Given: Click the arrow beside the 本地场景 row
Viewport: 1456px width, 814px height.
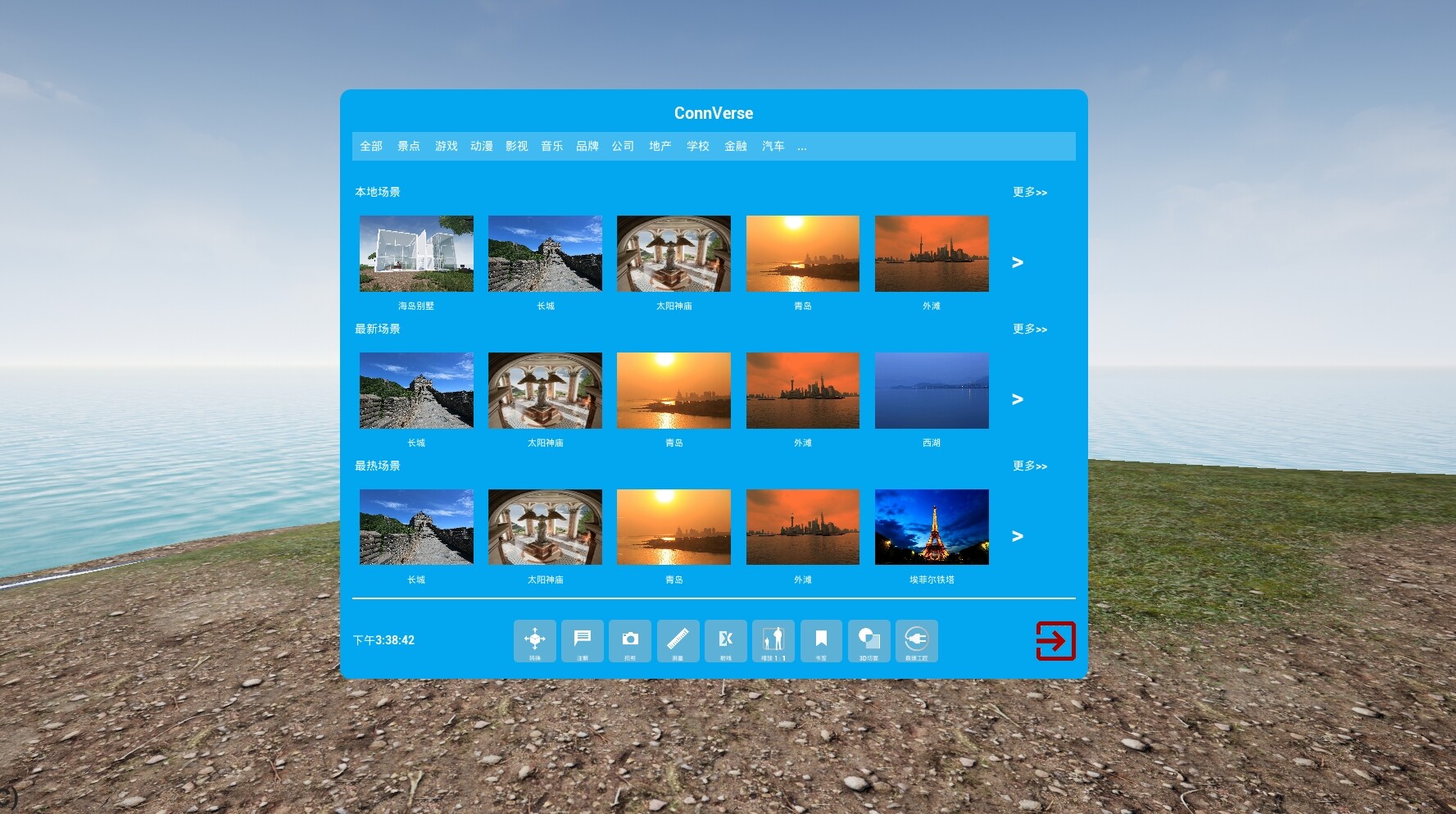Looking at the screenshot, I should [1017, 262].
